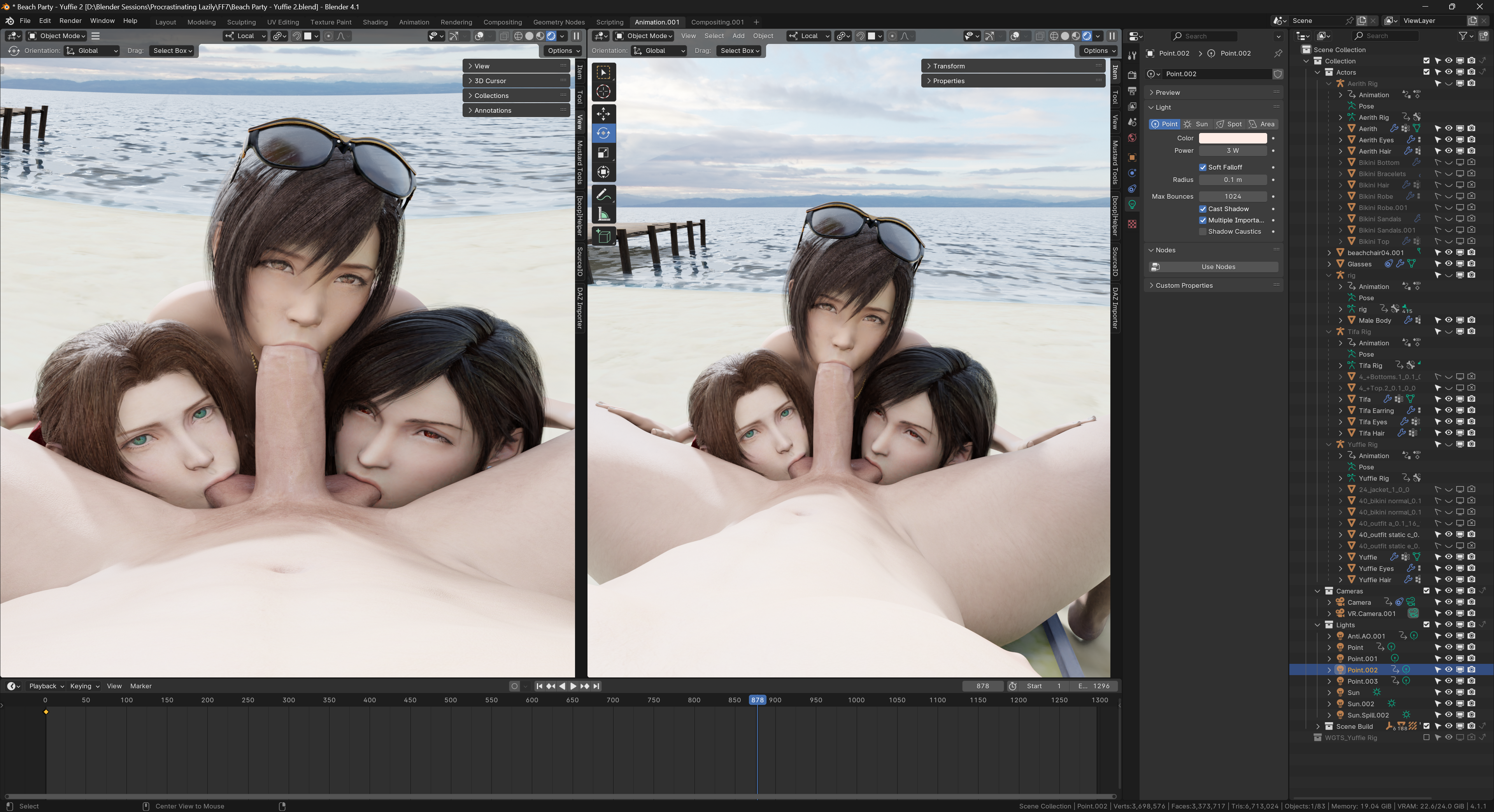
Task: Click the current frame field showing 878
Action: coord(982,686)
